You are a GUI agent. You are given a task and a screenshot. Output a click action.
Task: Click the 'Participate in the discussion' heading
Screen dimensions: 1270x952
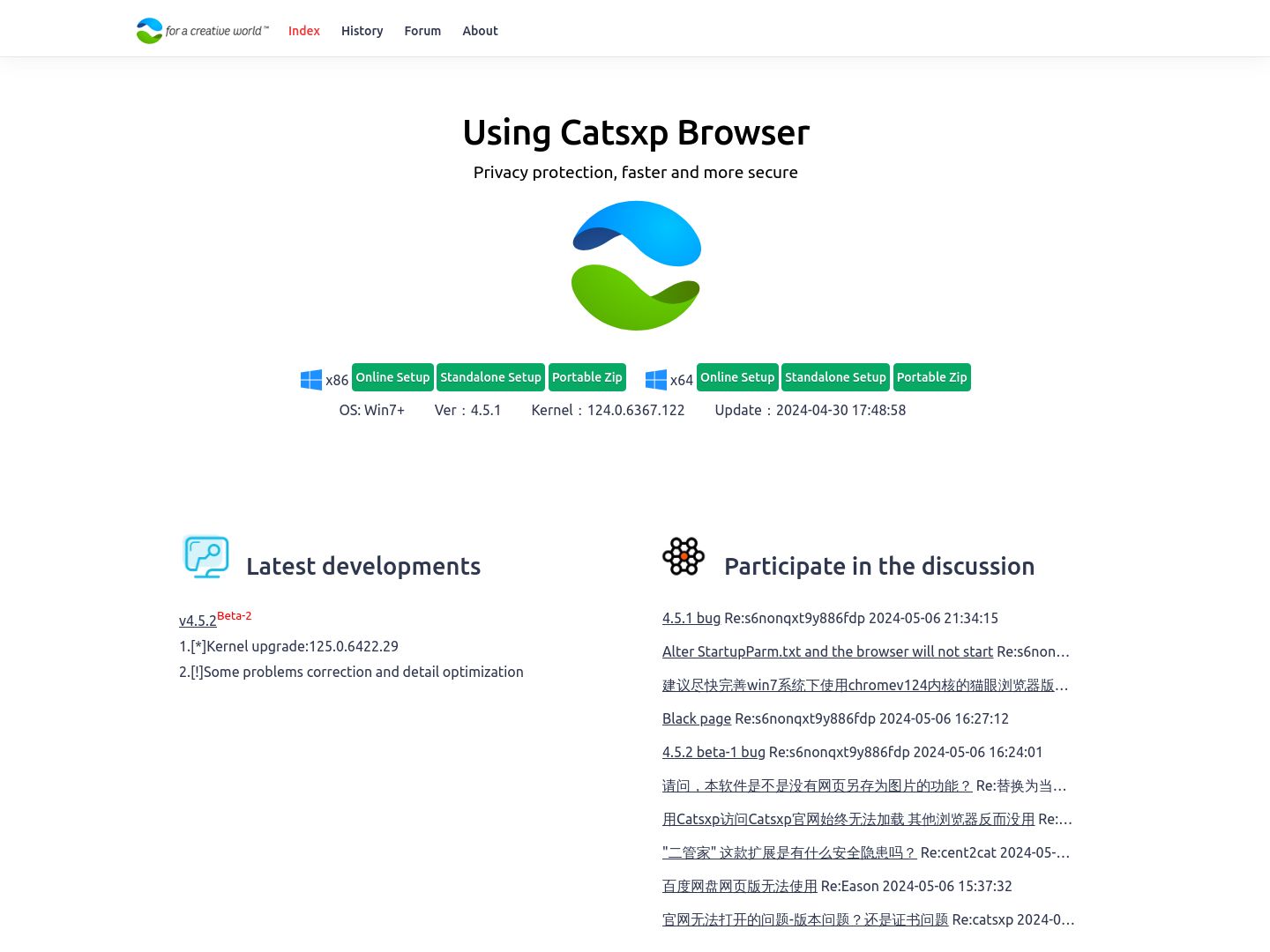879,566
